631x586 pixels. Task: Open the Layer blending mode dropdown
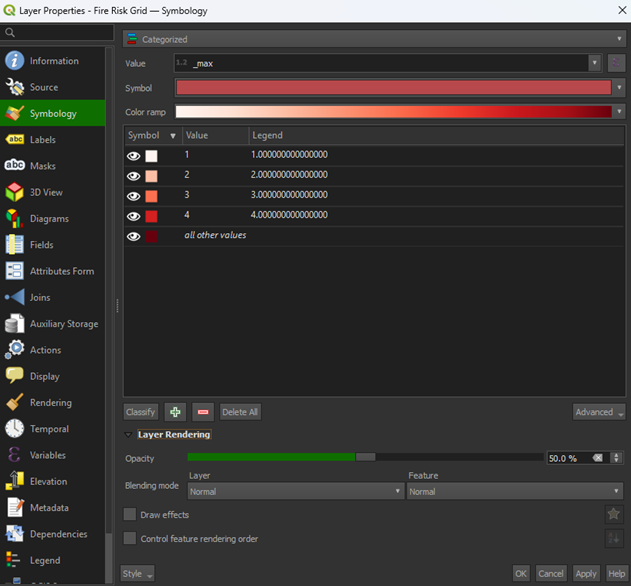[x=295, y=491]
